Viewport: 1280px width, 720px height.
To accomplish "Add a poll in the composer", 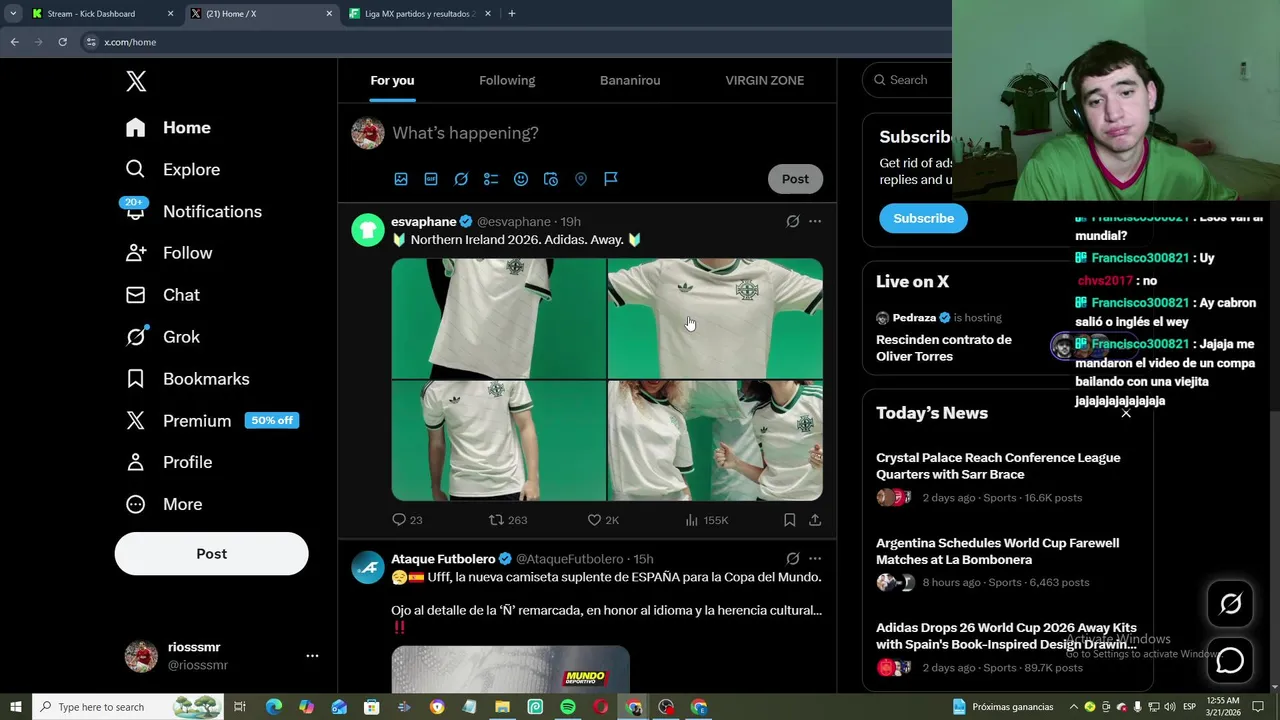I will point(491,179).
